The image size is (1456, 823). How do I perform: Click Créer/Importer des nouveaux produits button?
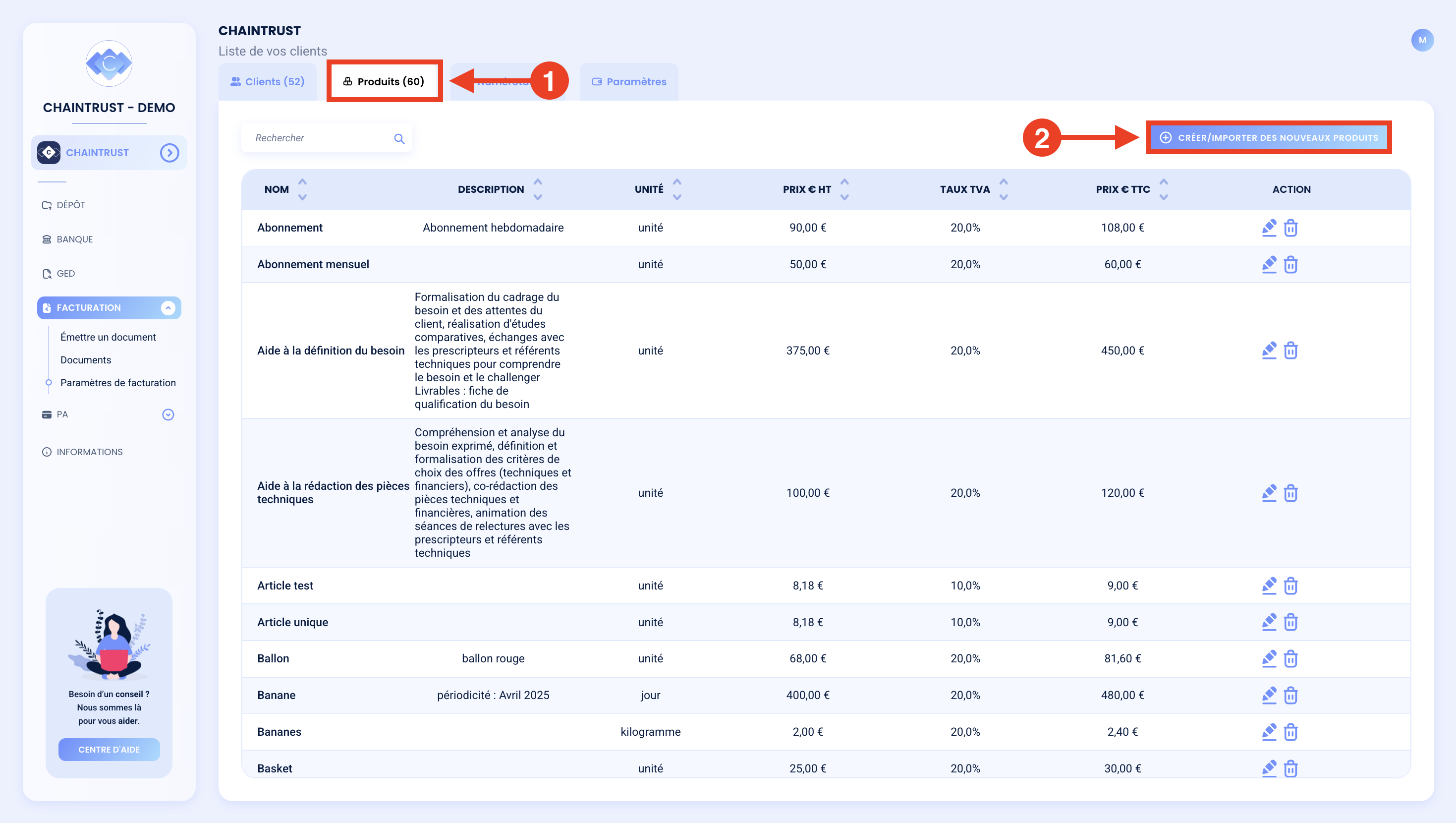coord(1269,137)
